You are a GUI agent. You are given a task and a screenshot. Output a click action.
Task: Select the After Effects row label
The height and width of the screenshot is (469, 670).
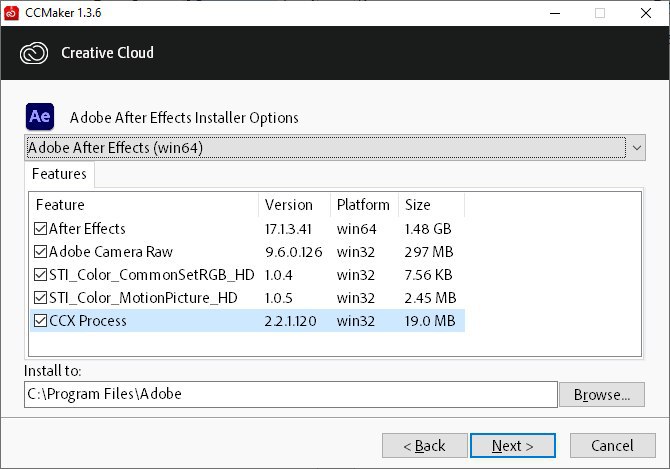click(x=87, y=229)
